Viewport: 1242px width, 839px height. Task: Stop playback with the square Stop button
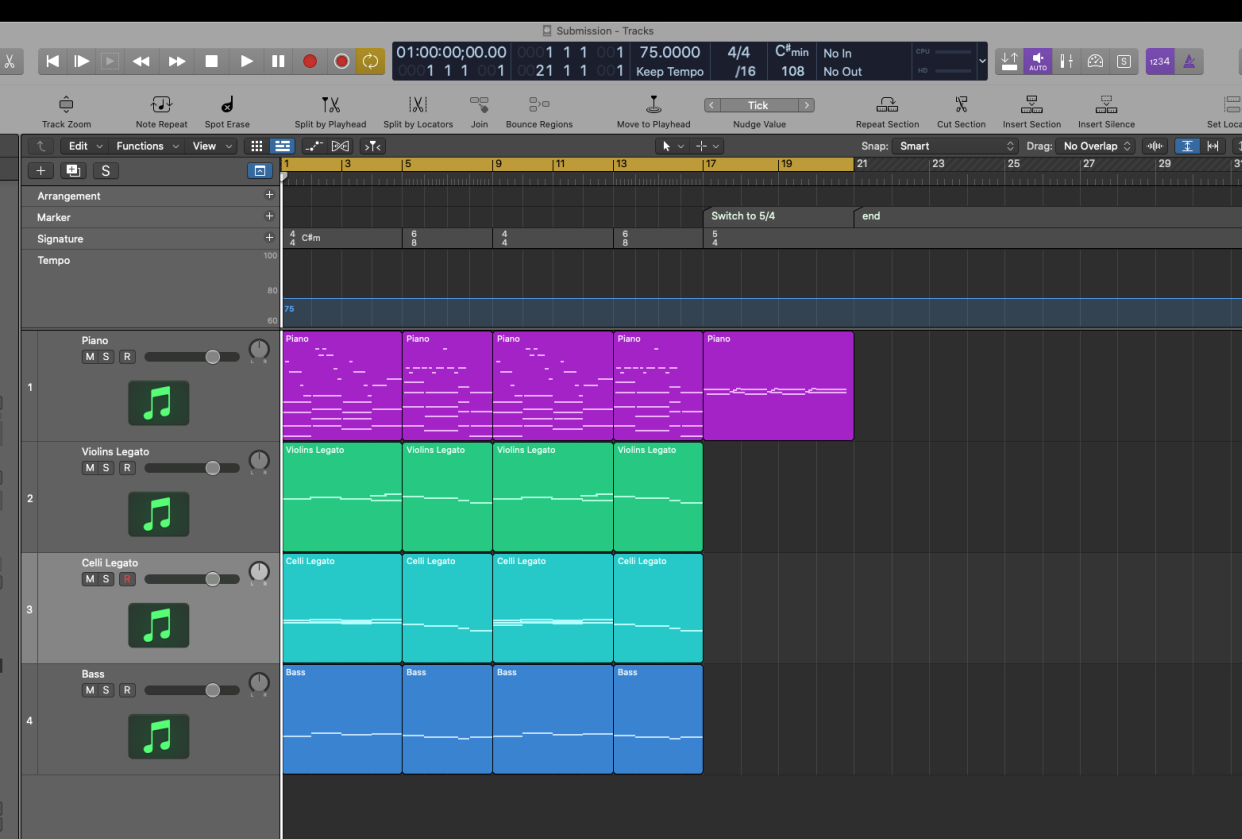click(x=212, y=61)
